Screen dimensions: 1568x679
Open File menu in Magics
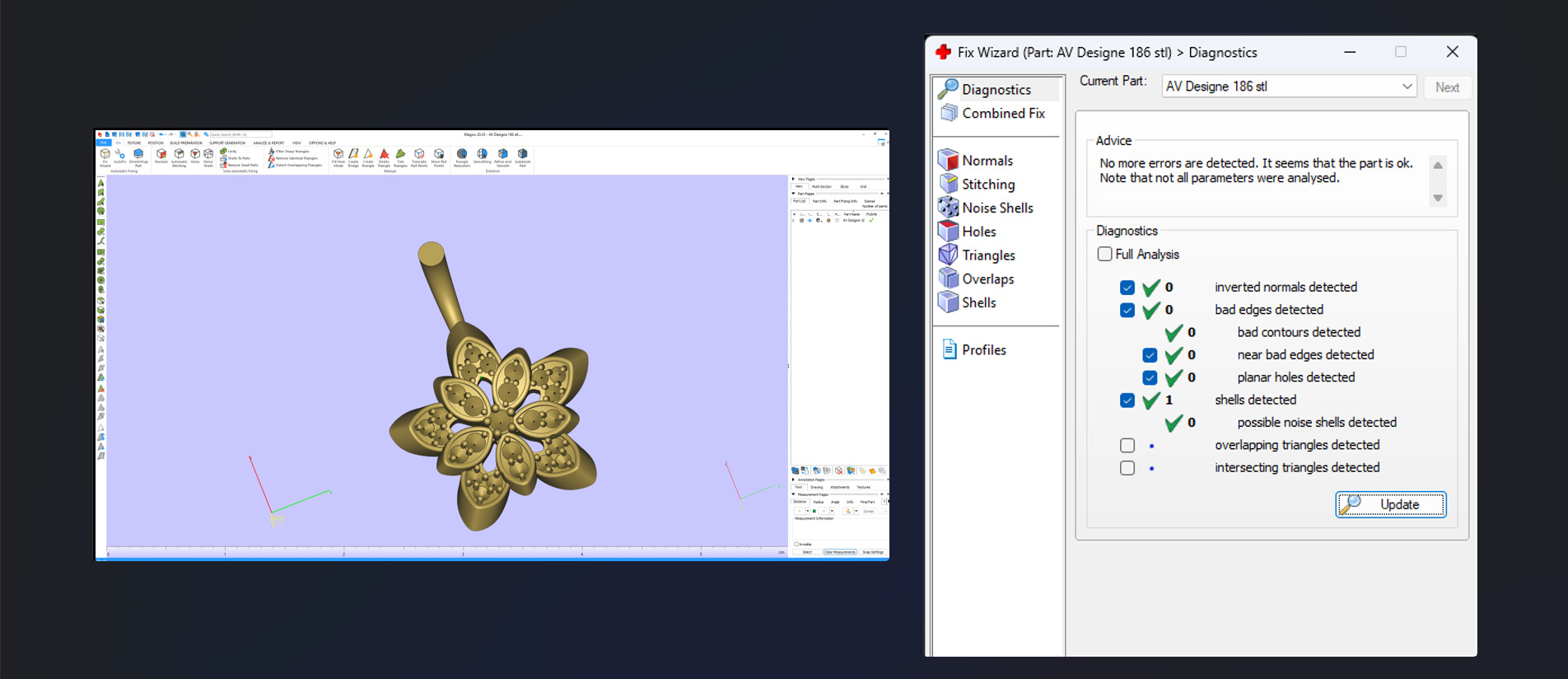104,143
